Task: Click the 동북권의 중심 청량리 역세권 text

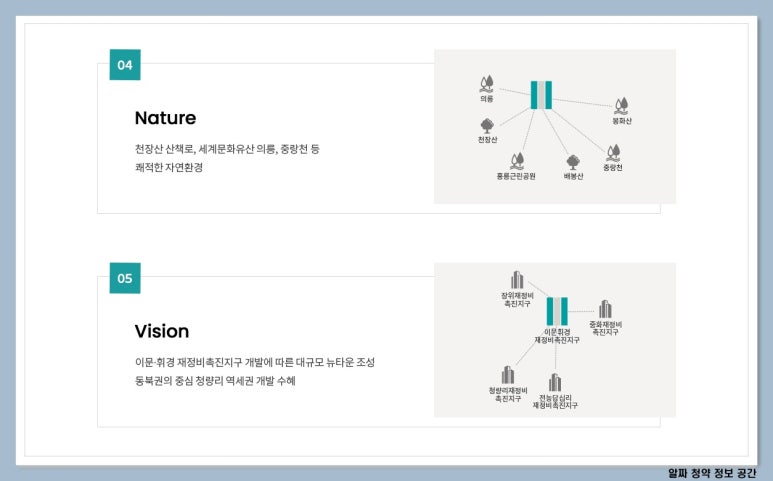Action: (215, 381)
